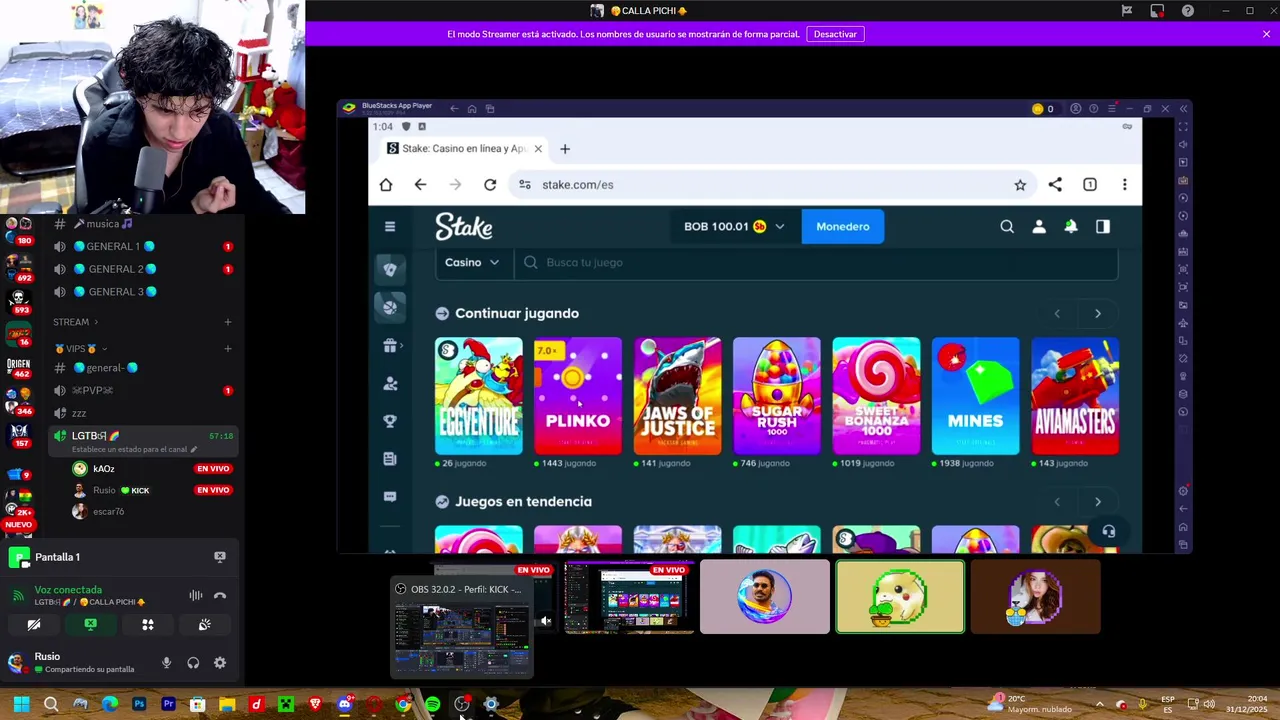Bookmark page with star icon
Viewport: 1280px width, 720px height.
[x=1020, y=184]
